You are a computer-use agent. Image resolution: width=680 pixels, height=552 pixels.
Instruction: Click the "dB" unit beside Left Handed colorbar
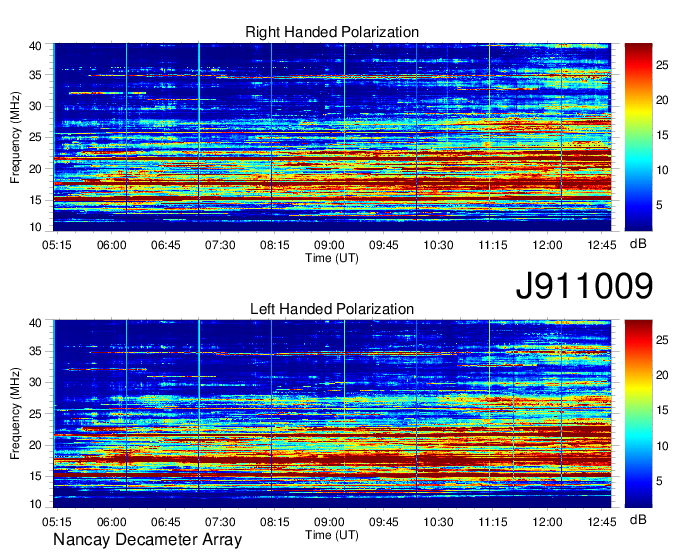[638, 519]
